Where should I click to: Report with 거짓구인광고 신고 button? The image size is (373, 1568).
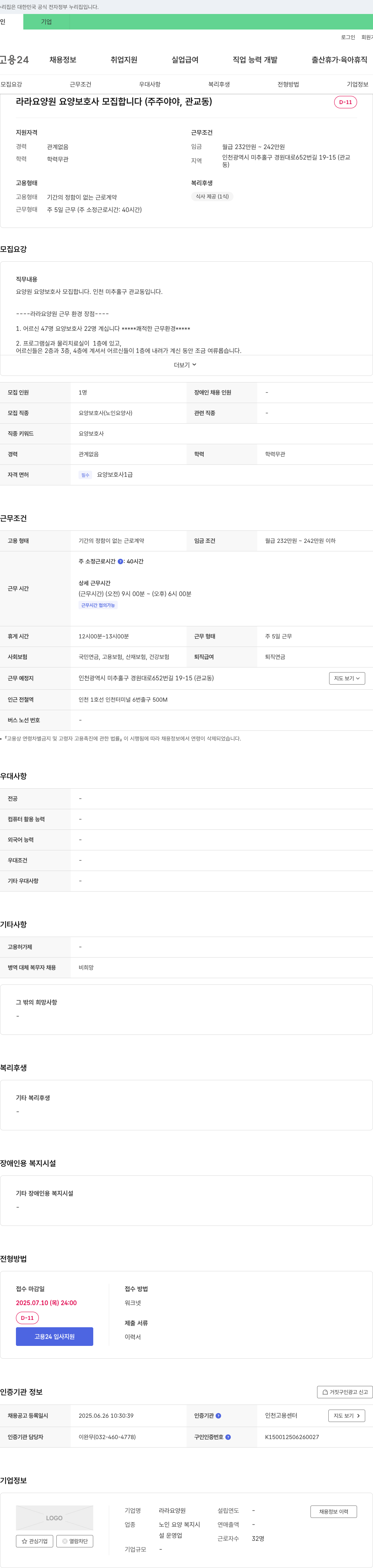pos(345,1392)
